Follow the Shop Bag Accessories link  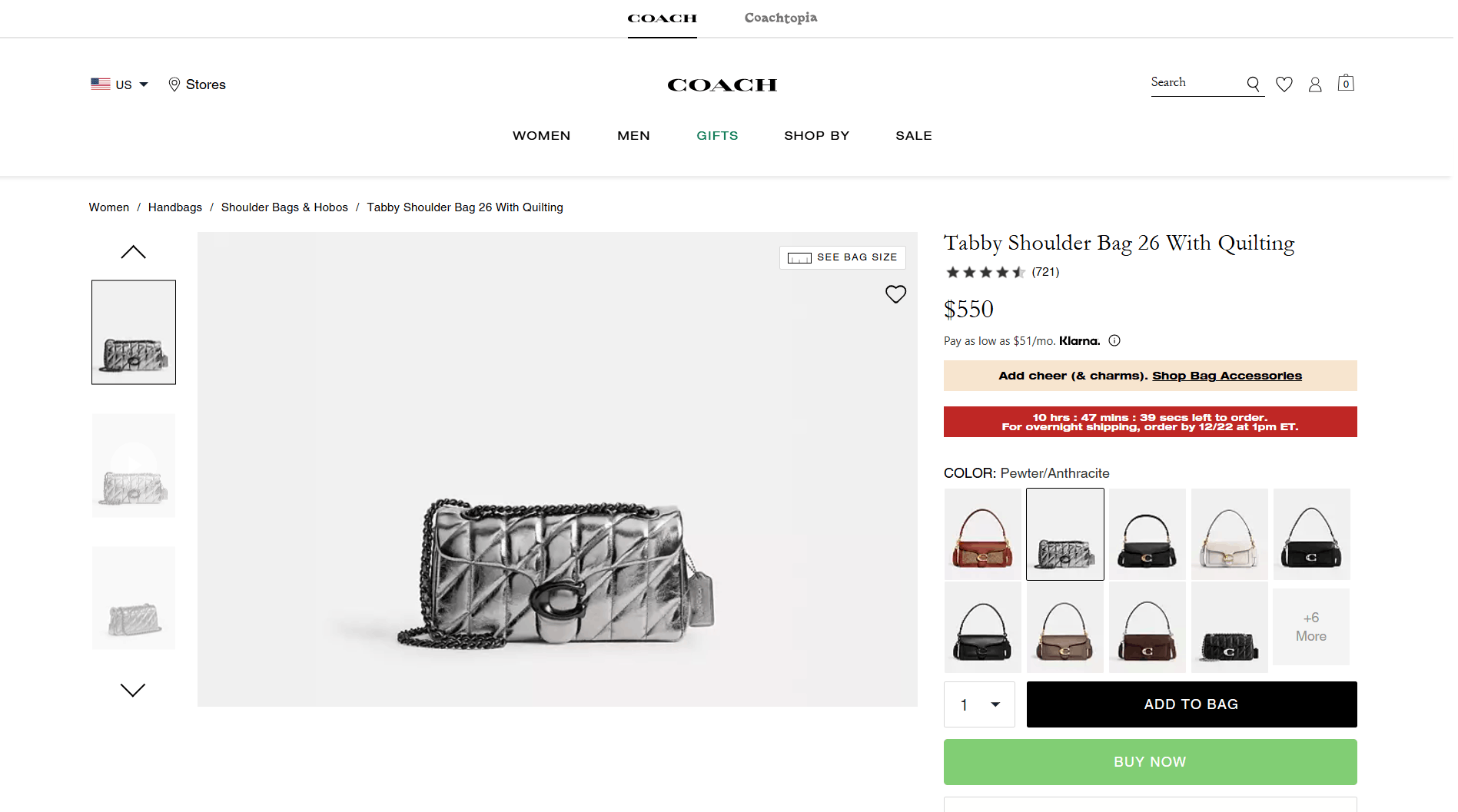1227,376
